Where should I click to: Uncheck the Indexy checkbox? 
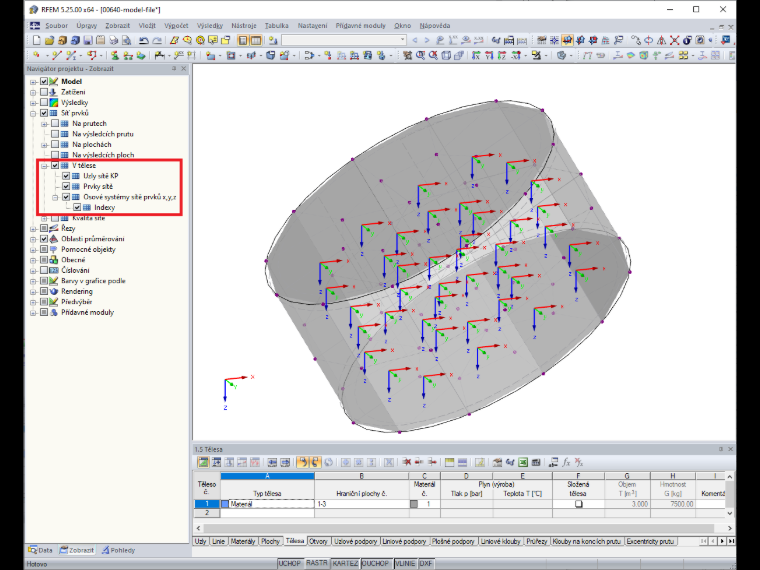[77, 207]
